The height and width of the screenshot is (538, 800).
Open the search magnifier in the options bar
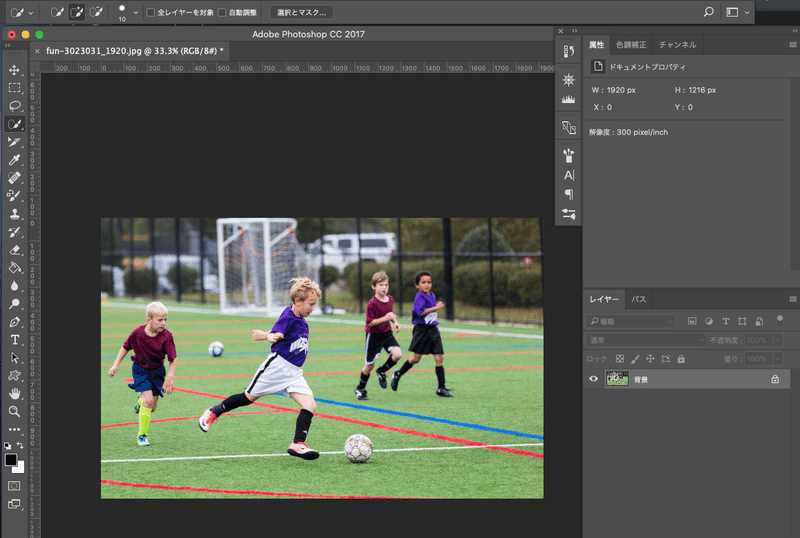coord(709,12)
